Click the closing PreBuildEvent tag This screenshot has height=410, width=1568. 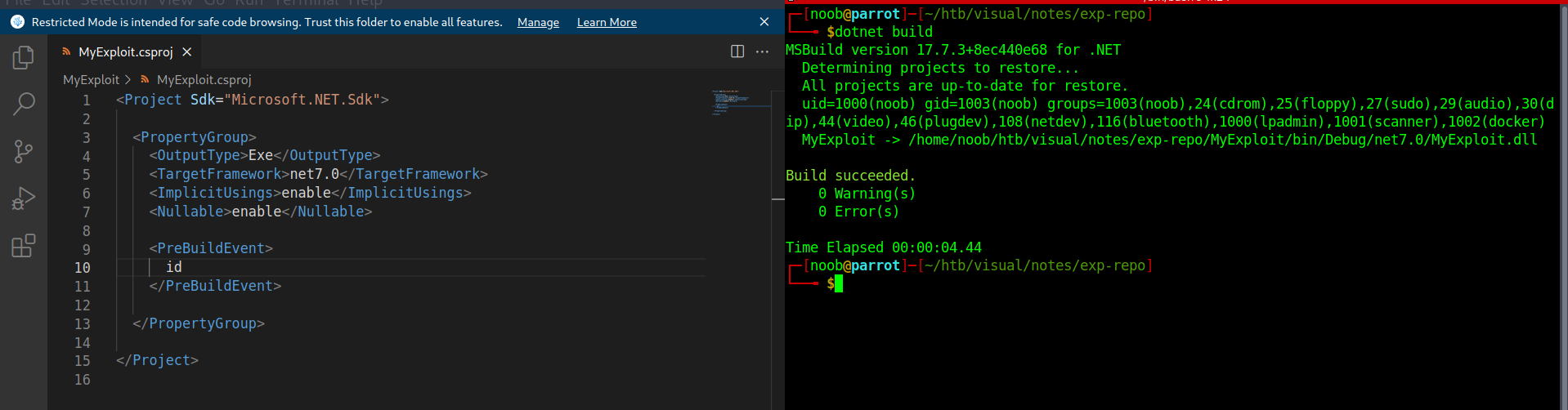(x=215, y=286)
